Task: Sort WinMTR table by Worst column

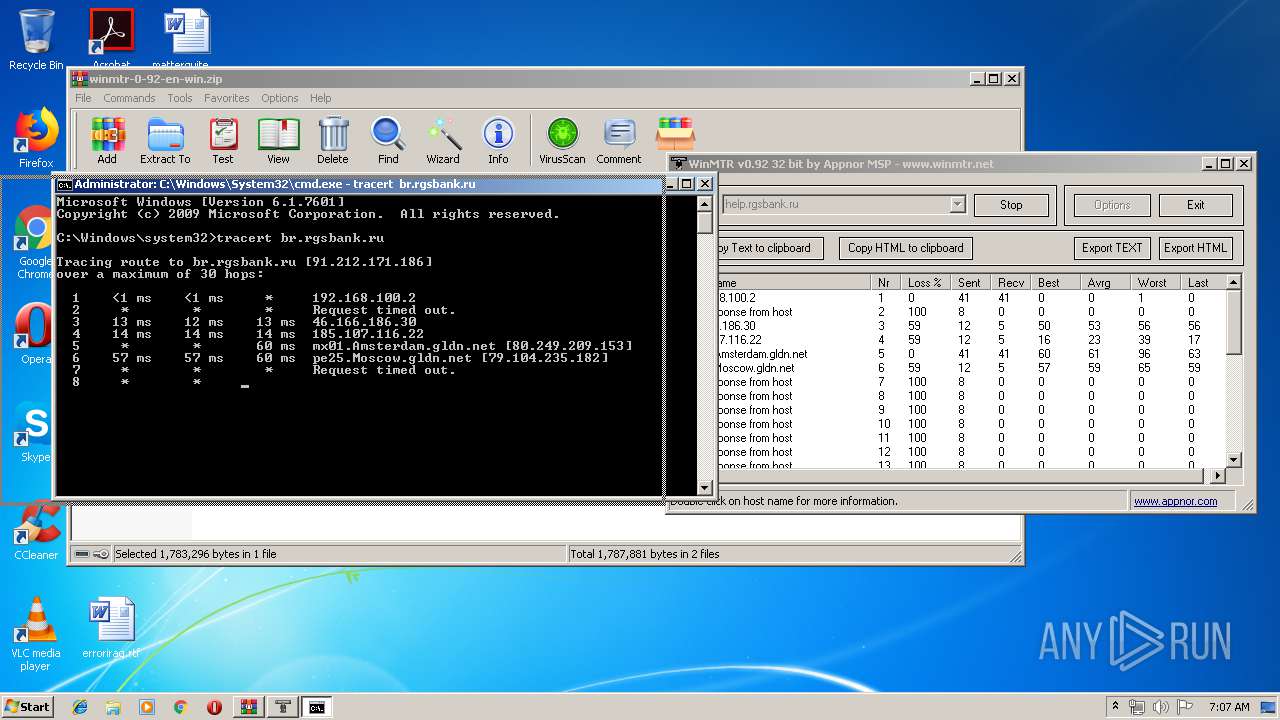Action: pyautogui.click(x=1155, y=283)
